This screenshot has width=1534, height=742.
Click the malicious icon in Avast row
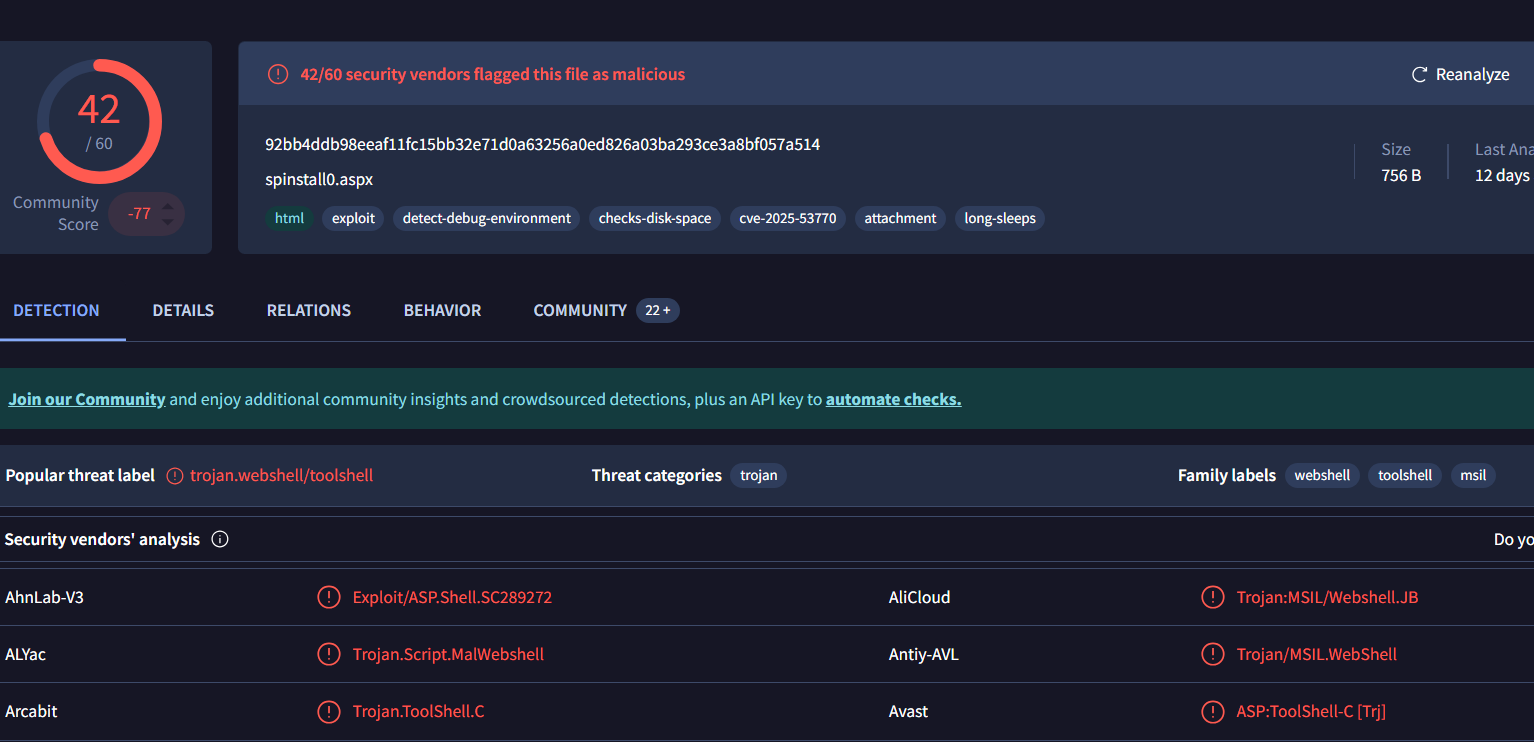pos(1212,712)
